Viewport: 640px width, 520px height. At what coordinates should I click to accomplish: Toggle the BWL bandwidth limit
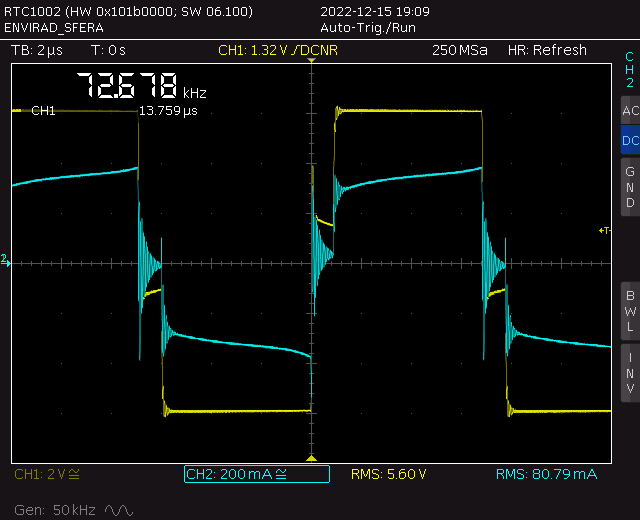pyautogui.click(x=630, y=311)
